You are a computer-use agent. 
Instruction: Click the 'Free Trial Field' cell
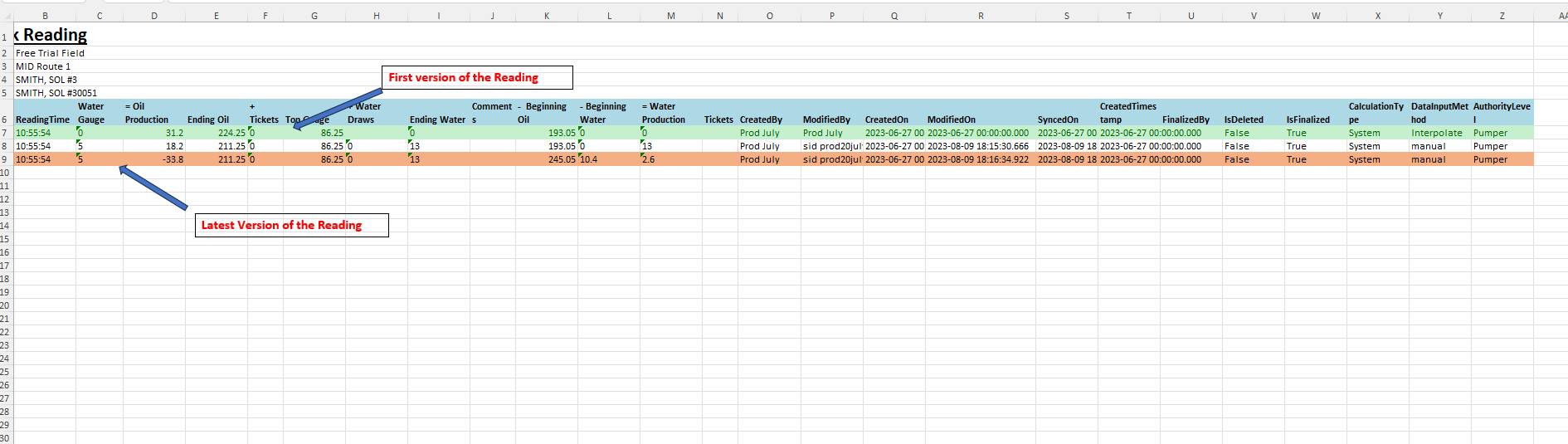click(x=50, y=53)
